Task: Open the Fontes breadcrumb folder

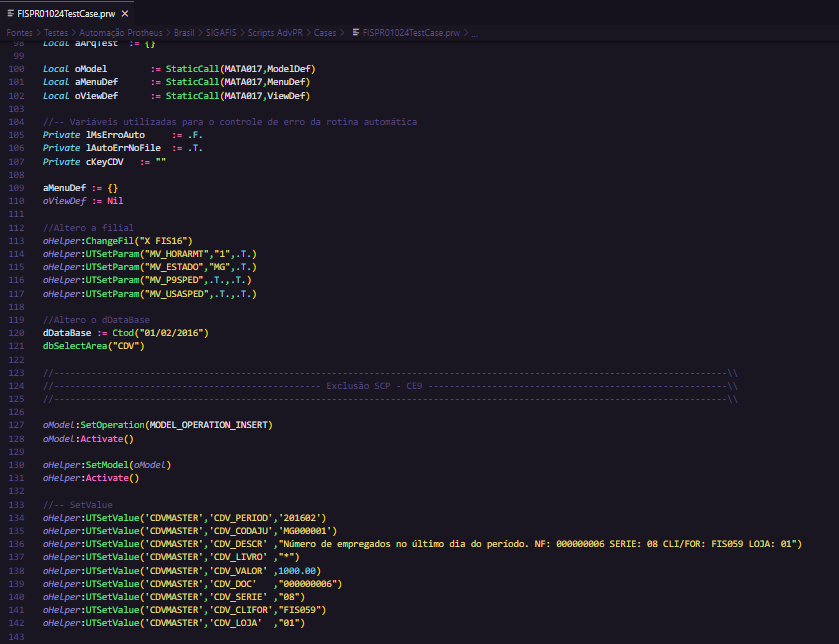Action: point(20,32)
